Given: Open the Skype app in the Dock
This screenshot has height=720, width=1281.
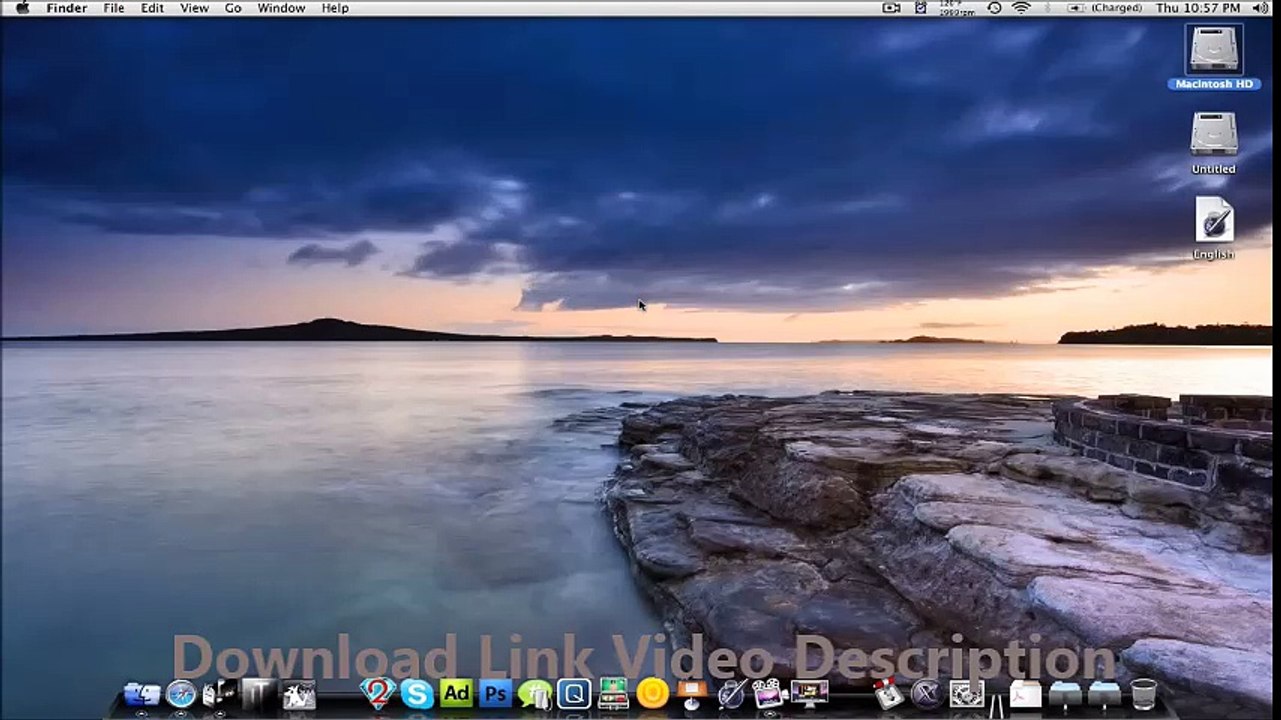Looking at the screenshot, I should tap(417, 694).
